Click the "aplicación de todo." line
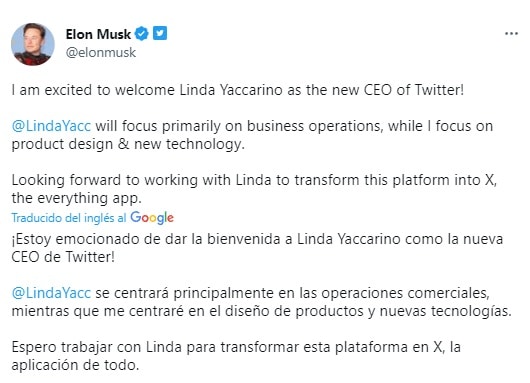This screenshot has height=383, width=530. coord(75,365)
